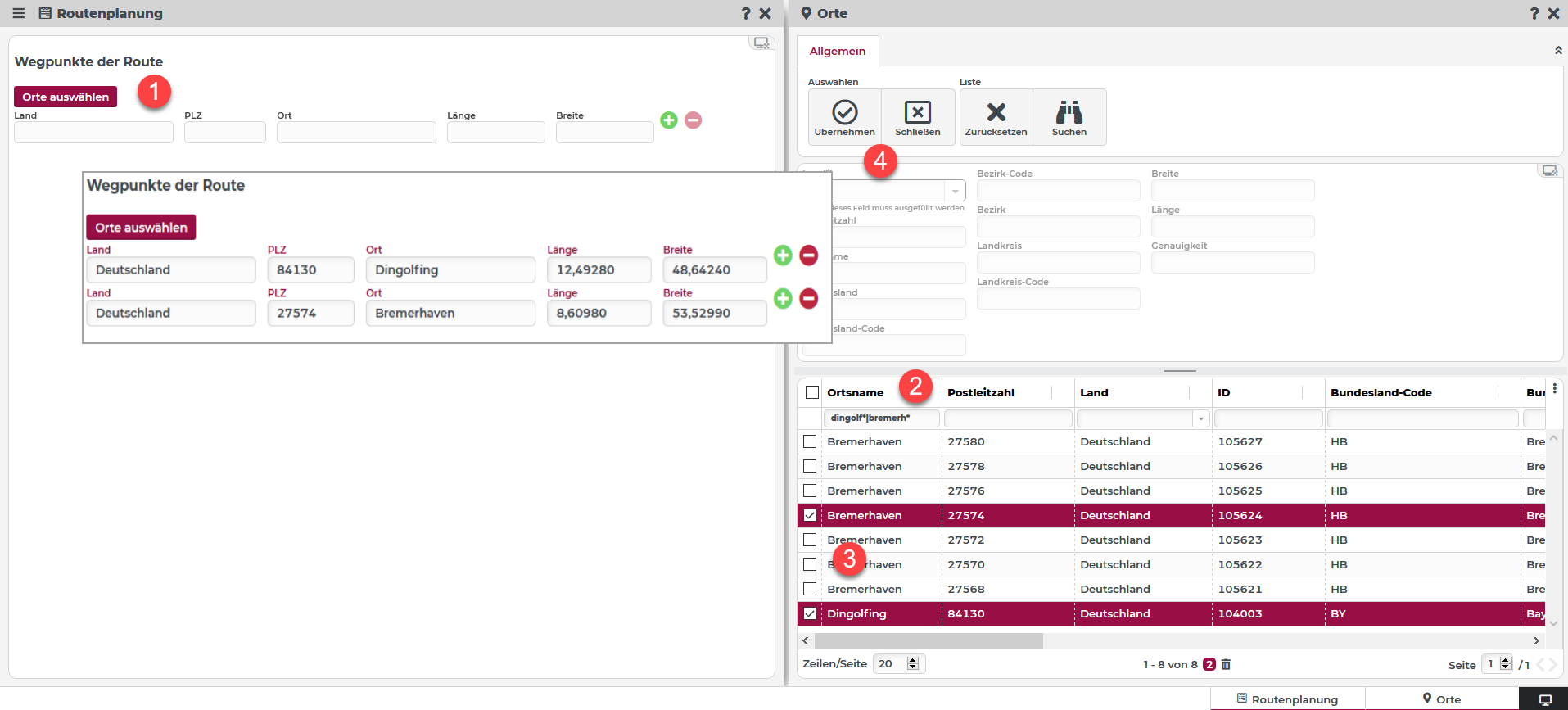Add a waypoint row with green plus
1568x710 pixels.
coord(669,120)
